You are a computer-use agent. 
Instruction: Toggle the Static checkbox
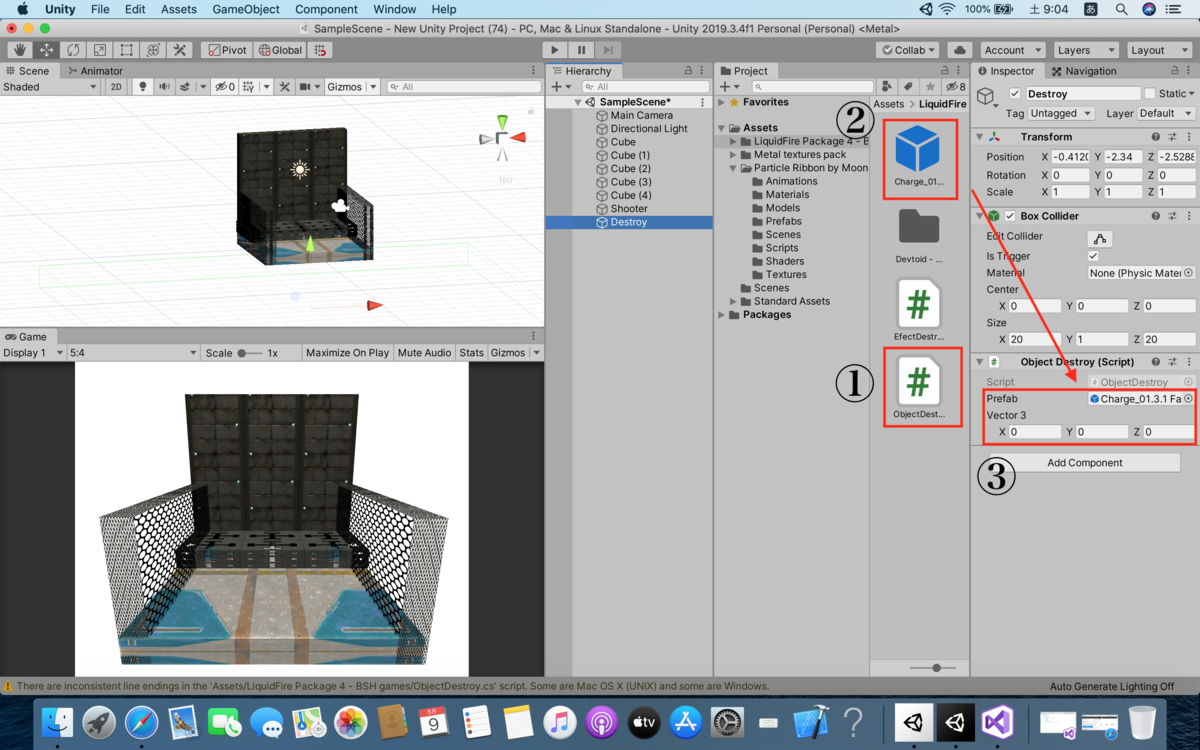click(x=1149, y=94)
